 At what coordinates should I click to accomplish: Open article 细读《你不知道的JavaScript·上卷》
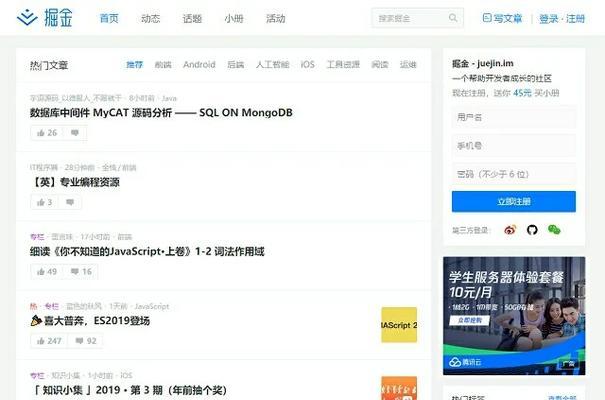tap(147, 251)
